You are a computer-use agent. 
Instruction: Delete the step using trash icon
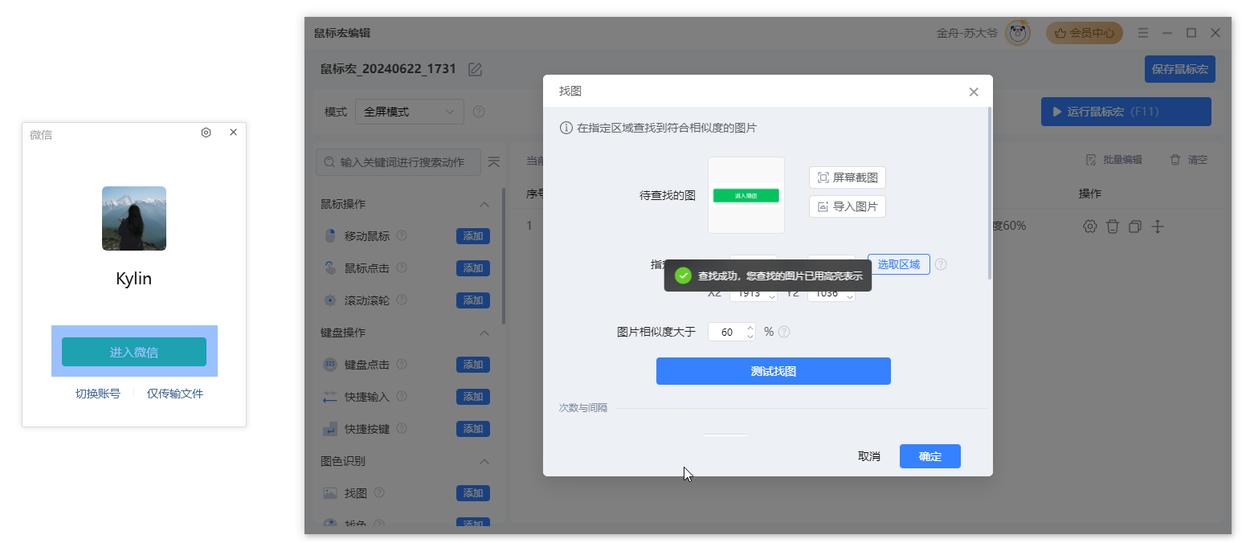pyautogui.click(x=1112, y=226)
